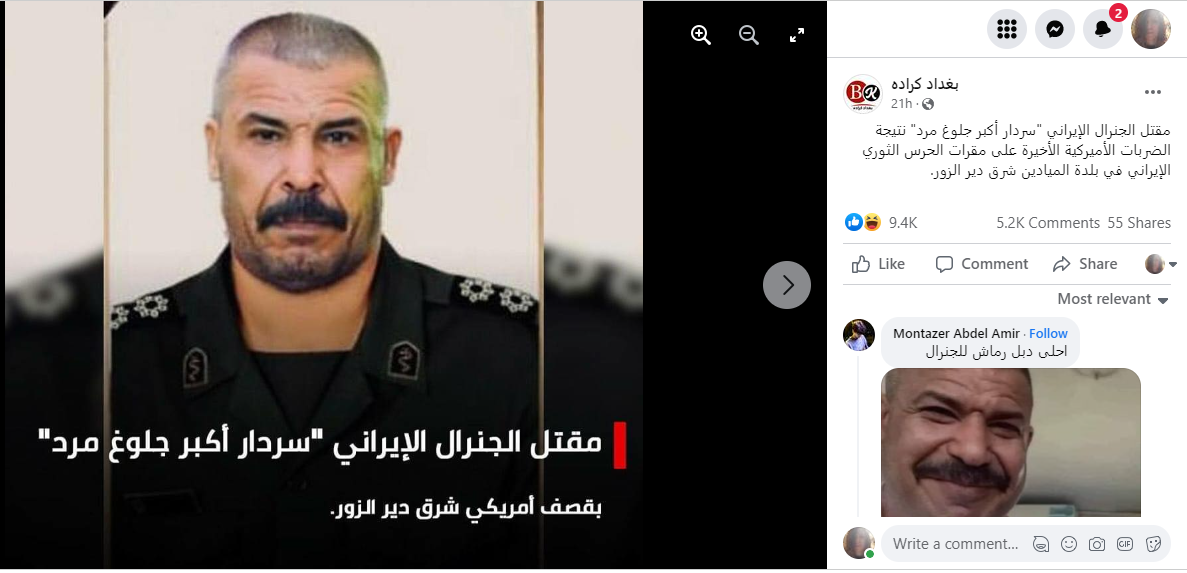Image resolution: width=1187 pixels, height=573 pixels.
Task: Follow Montazer Abdel Amir
Action: 1048,334
